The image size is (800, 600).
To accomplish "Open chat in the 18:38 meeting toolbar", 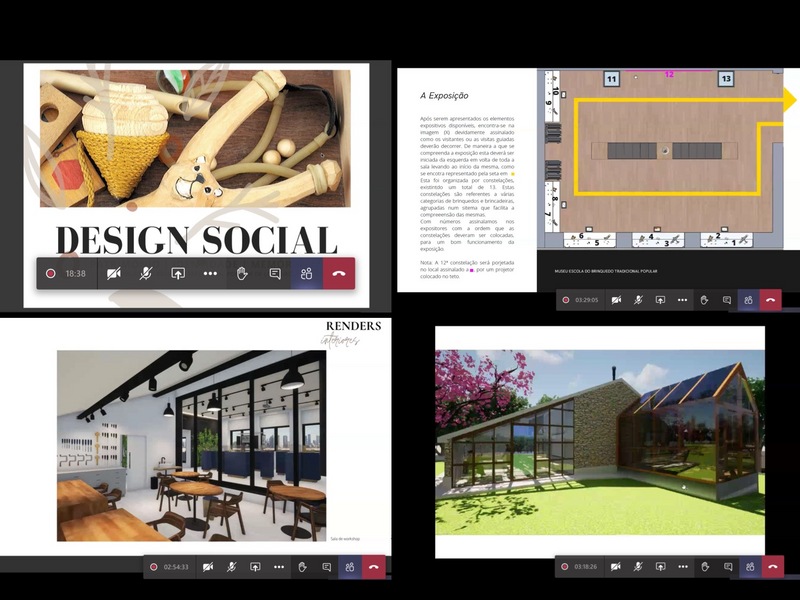I will 274,273.
